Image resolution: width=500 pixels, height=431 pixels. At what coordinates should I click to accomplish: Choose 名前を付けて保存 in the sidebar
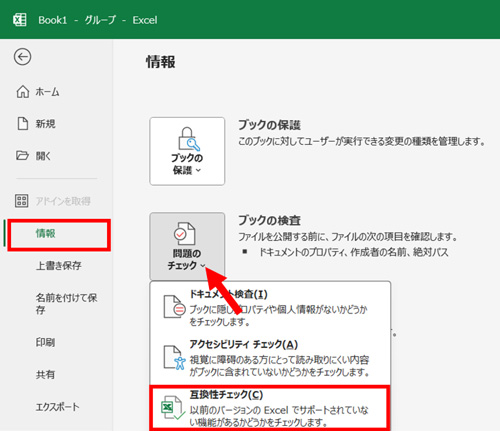57,304
